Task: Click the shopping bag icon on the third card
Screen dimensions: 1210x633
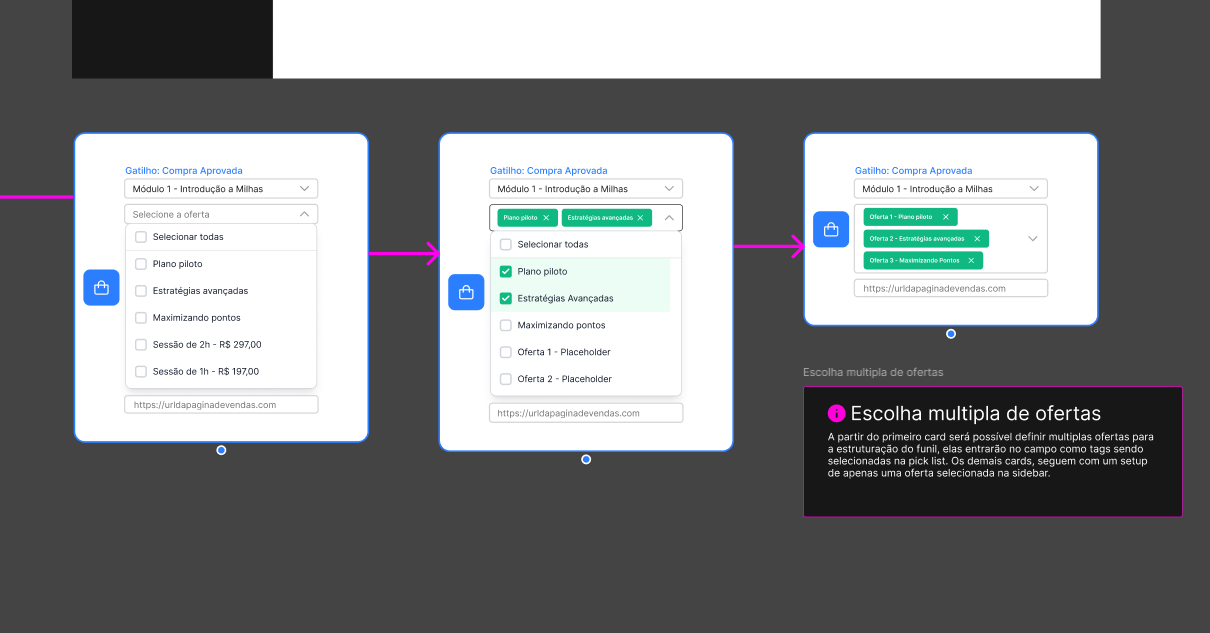Action: click(x=831, y=229)
